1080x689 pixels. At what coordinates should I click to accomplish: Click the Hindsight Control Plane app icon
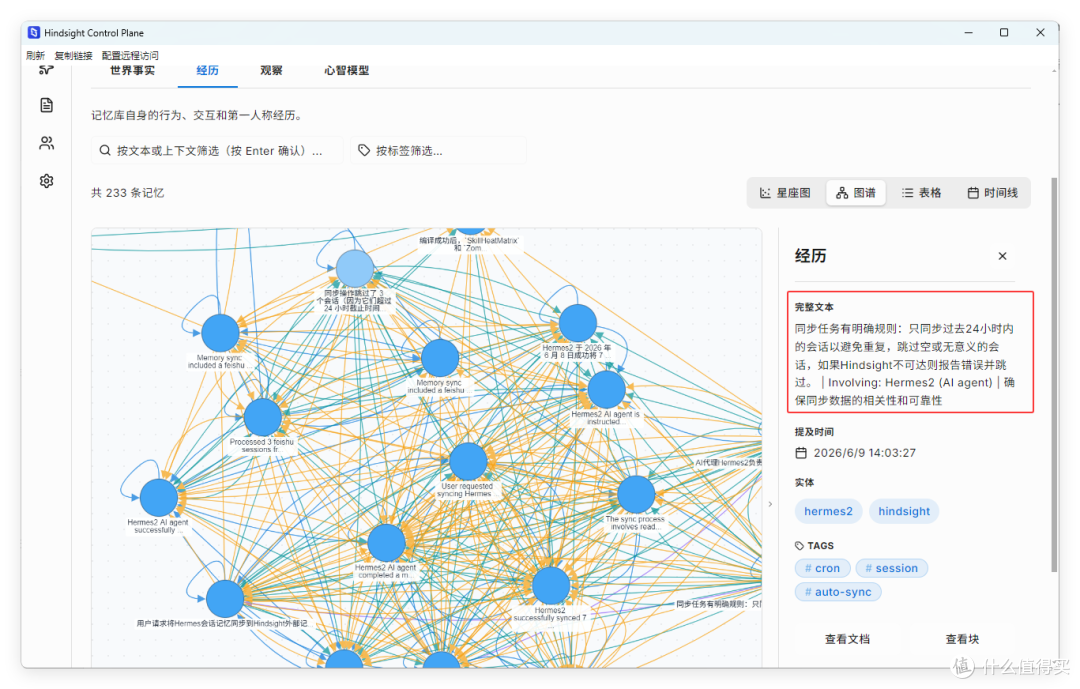[34, 32]
